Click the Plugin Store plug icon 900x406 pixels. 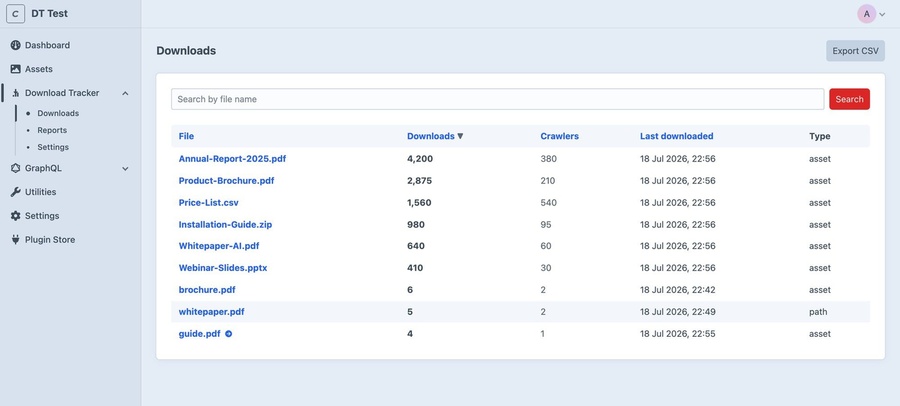(15, 239)
